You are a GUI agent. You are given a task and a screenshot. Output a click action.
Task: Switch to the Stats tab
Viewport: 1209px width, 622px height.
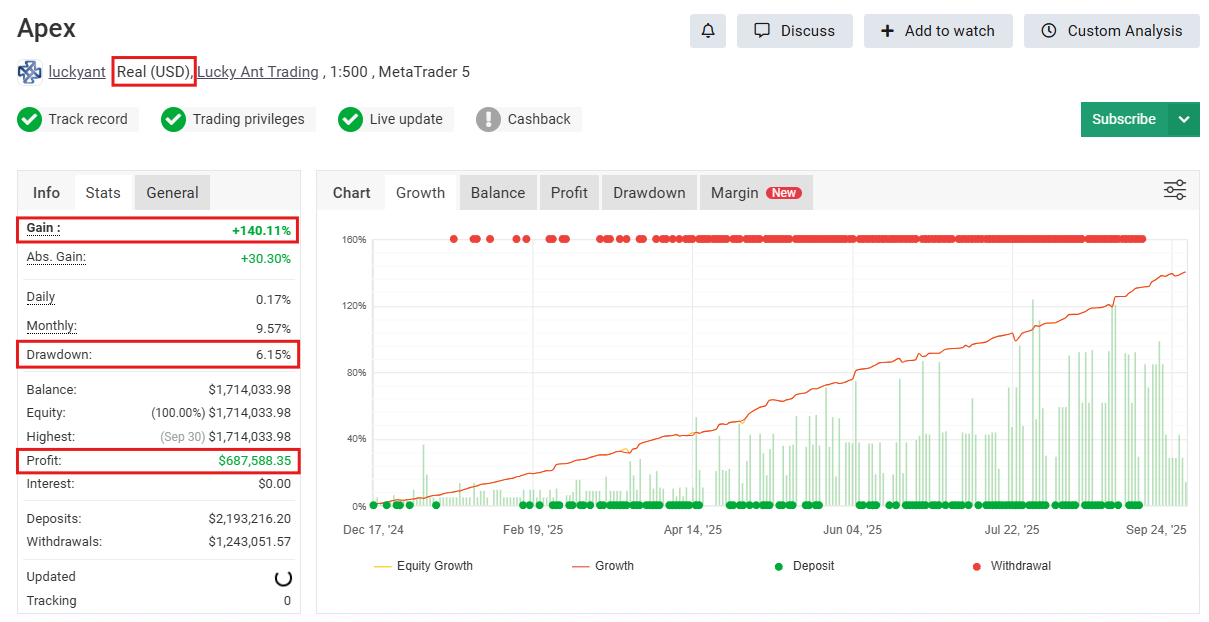click(x=103, y=193)
